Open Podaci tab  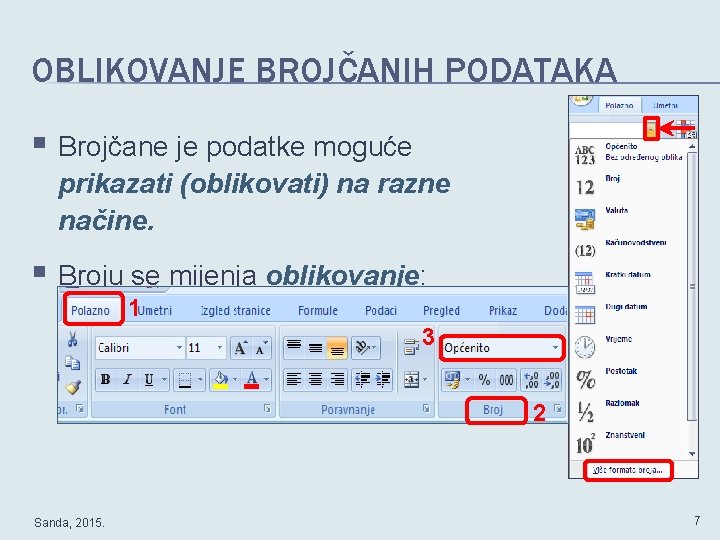pos(381,310)
